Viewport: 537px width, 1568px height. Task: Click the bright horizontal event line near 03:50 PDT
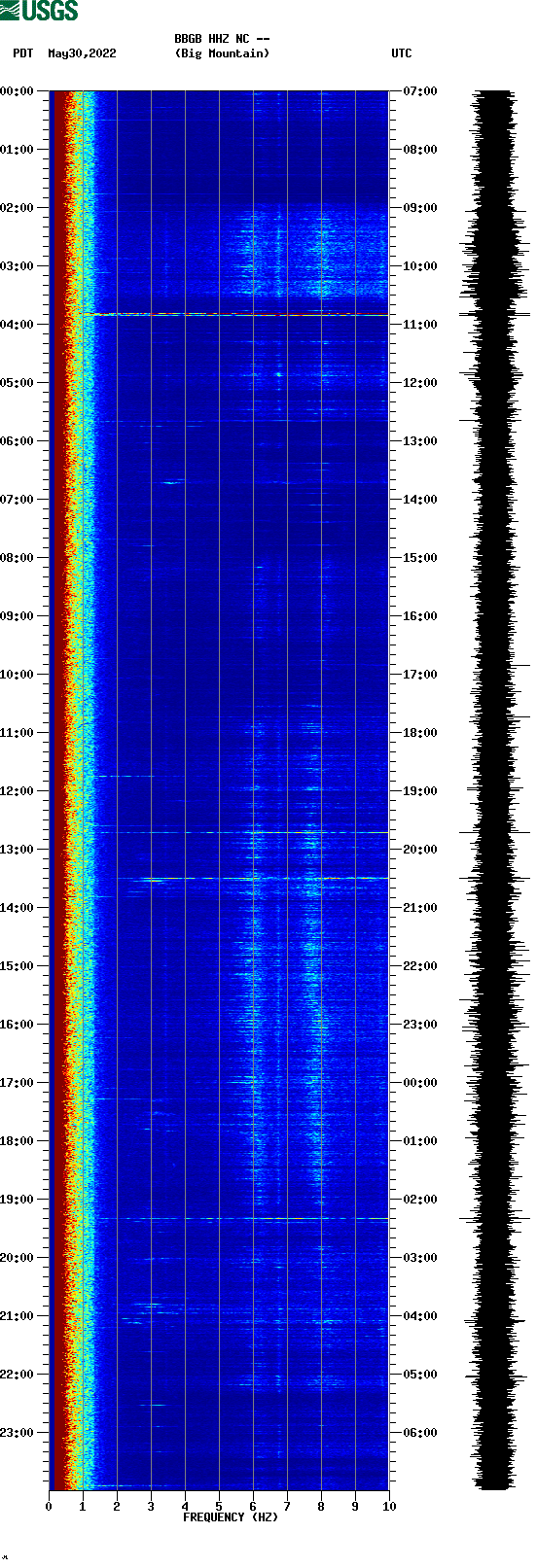pyautogui.click(x=235, y=314)
